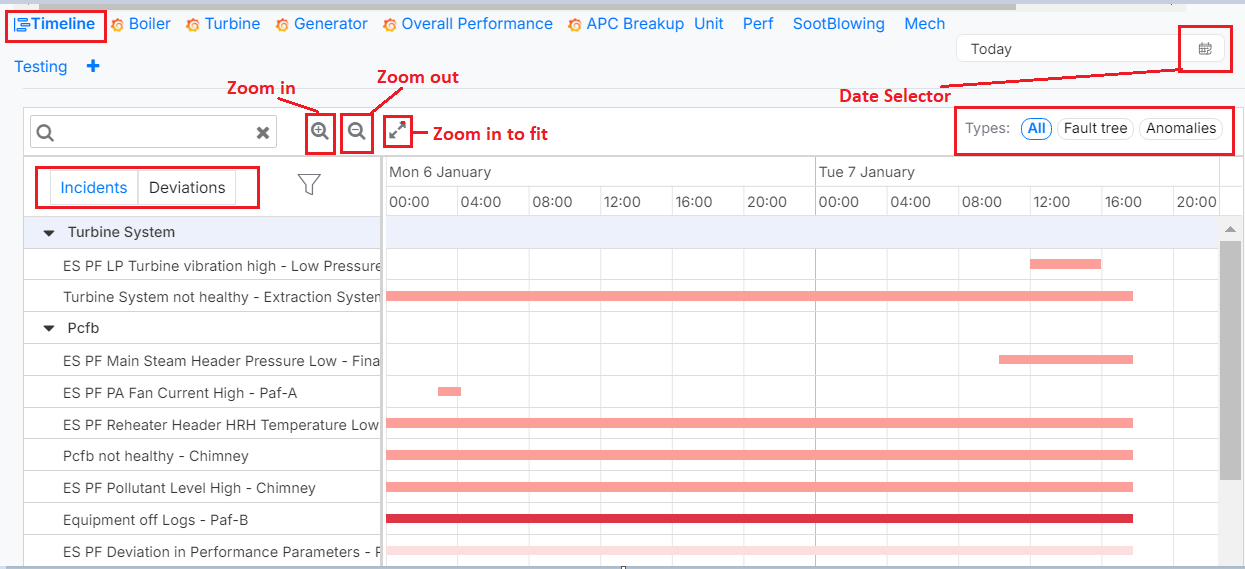The height and width of the screenshot is (569, 1245).
Task: Click the Pcfb not healthy timeline bar
Action: [759, 455]
